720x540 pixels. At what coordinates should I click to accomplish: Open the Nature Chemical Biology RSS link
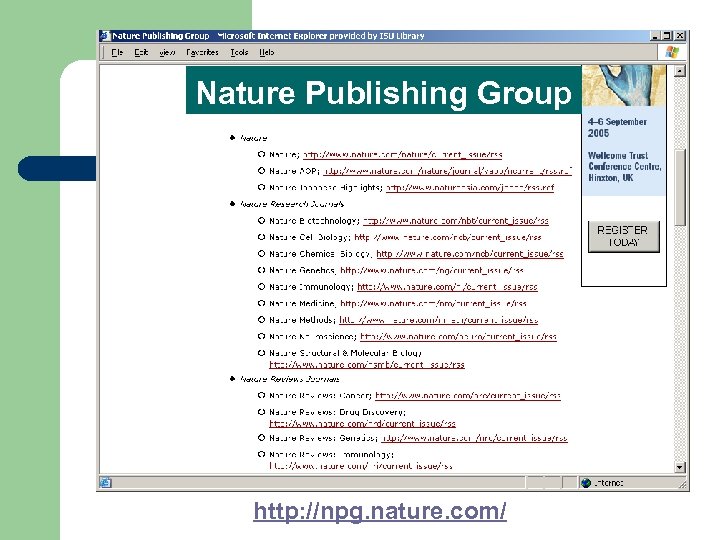[470, 254]
